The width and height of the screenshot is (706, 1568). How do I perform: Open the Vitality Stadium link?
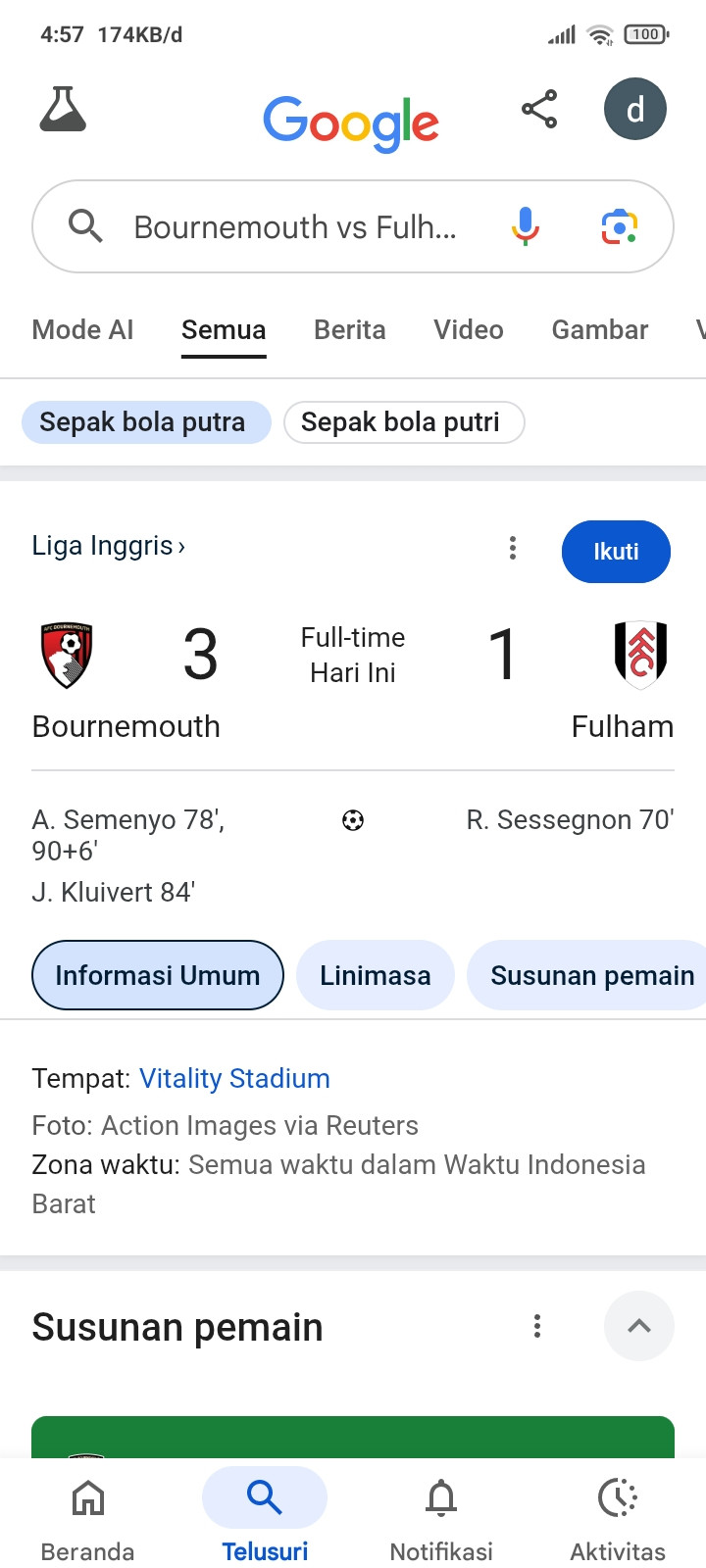tap(234, 1078)
